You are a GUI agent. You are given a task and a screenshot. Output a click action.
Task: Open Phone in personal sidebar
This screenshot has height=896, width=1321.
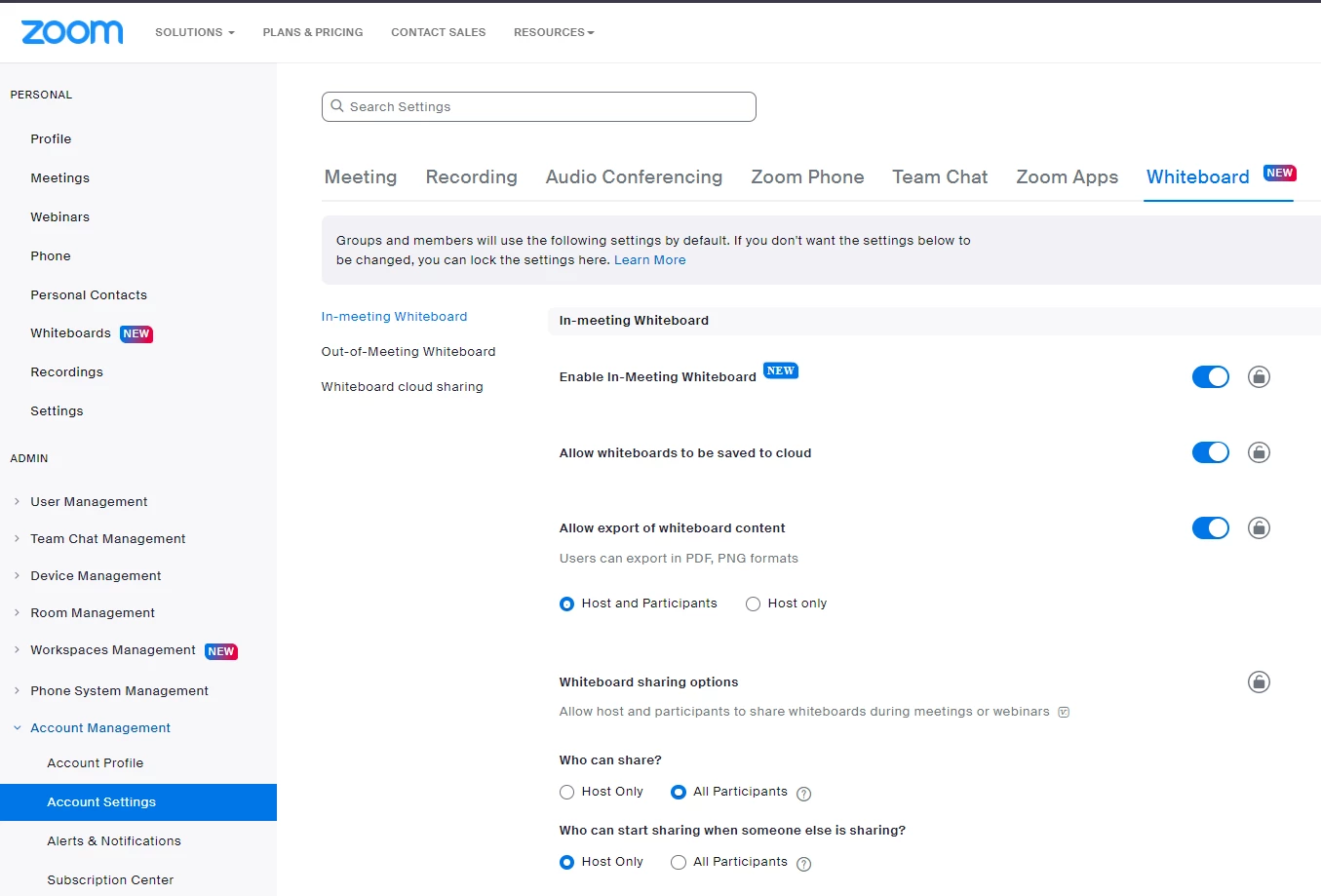51,256
